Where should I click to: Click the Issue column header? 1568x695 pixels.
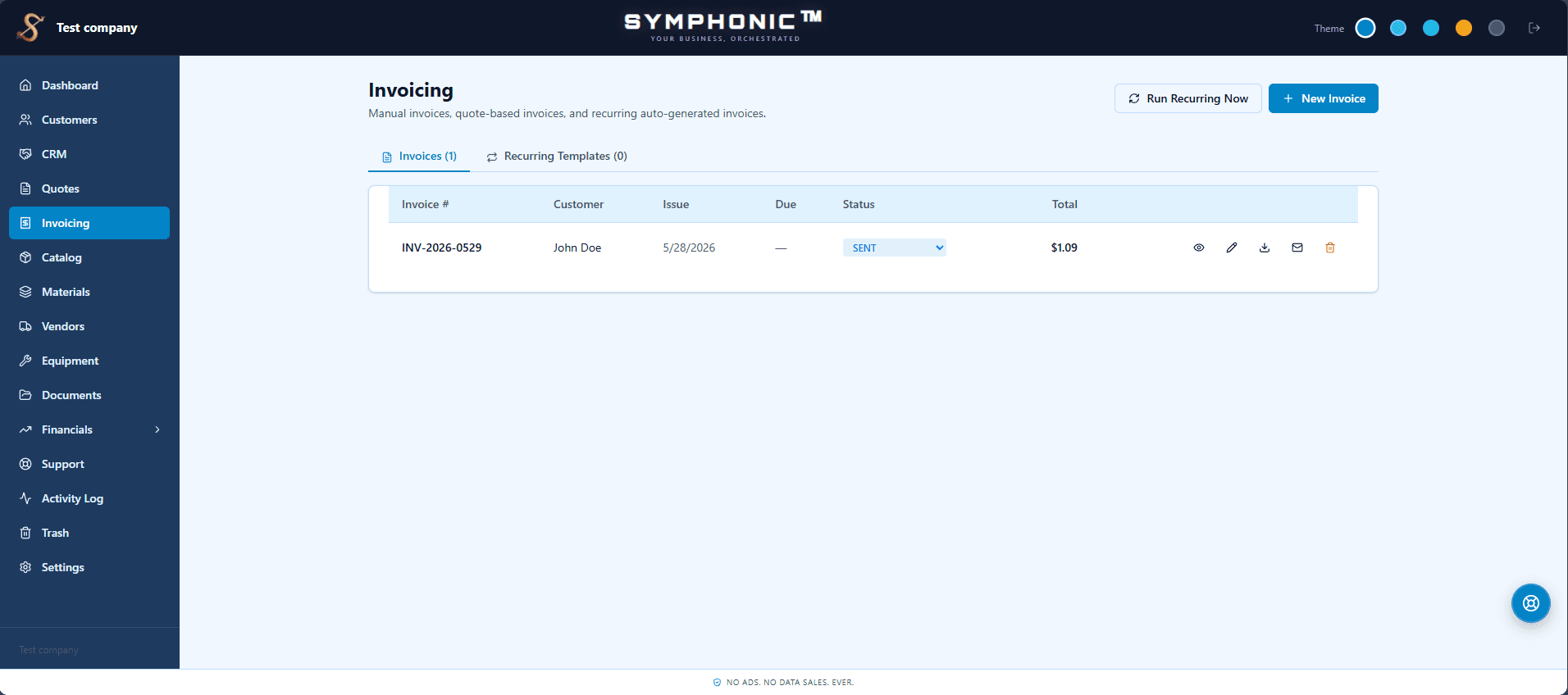676,204
